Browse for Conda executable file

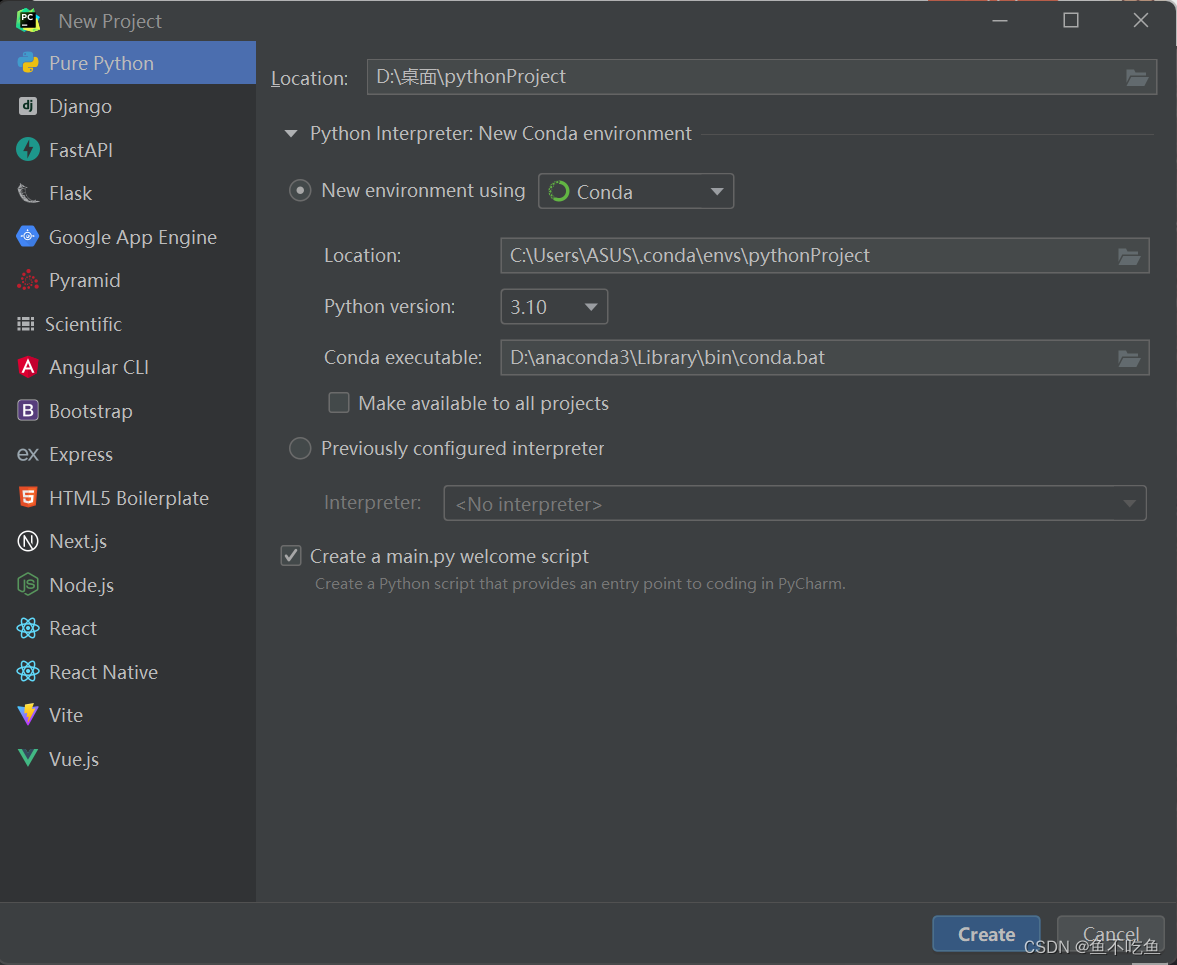pyautogui.click(x=1129, y=359)
